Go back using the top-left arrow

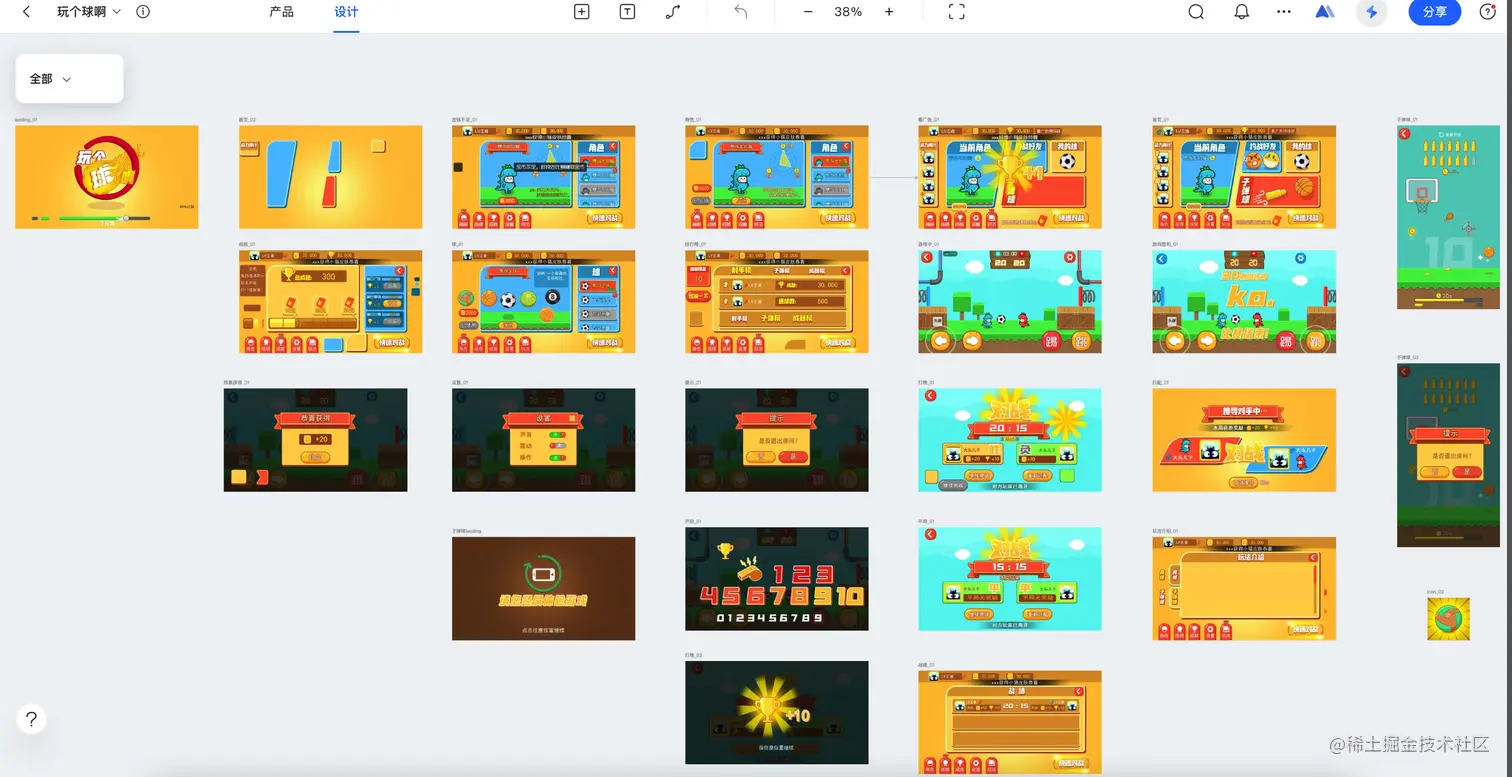coord(26,12)
